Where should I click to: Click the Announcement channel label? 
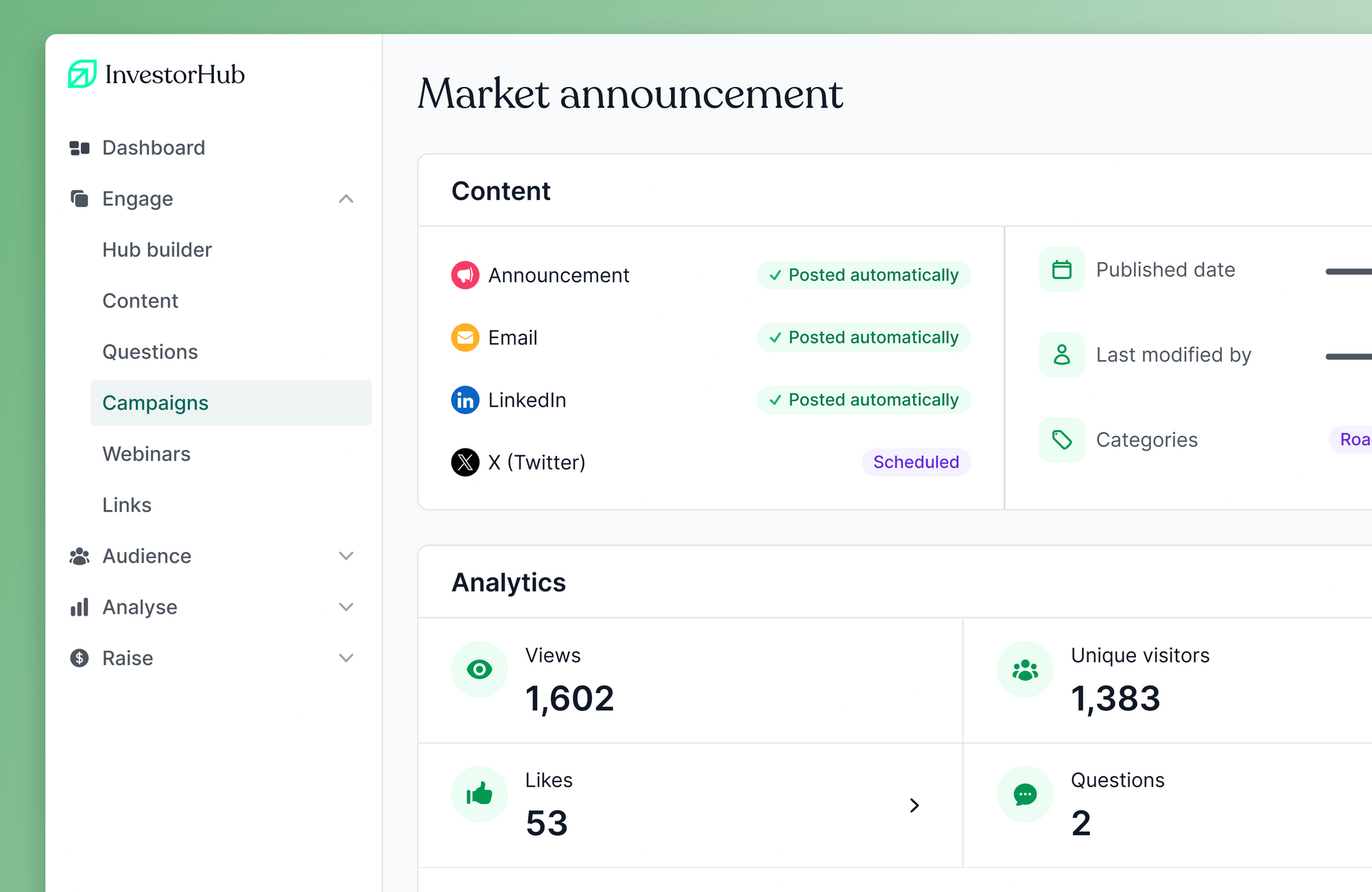558,275
